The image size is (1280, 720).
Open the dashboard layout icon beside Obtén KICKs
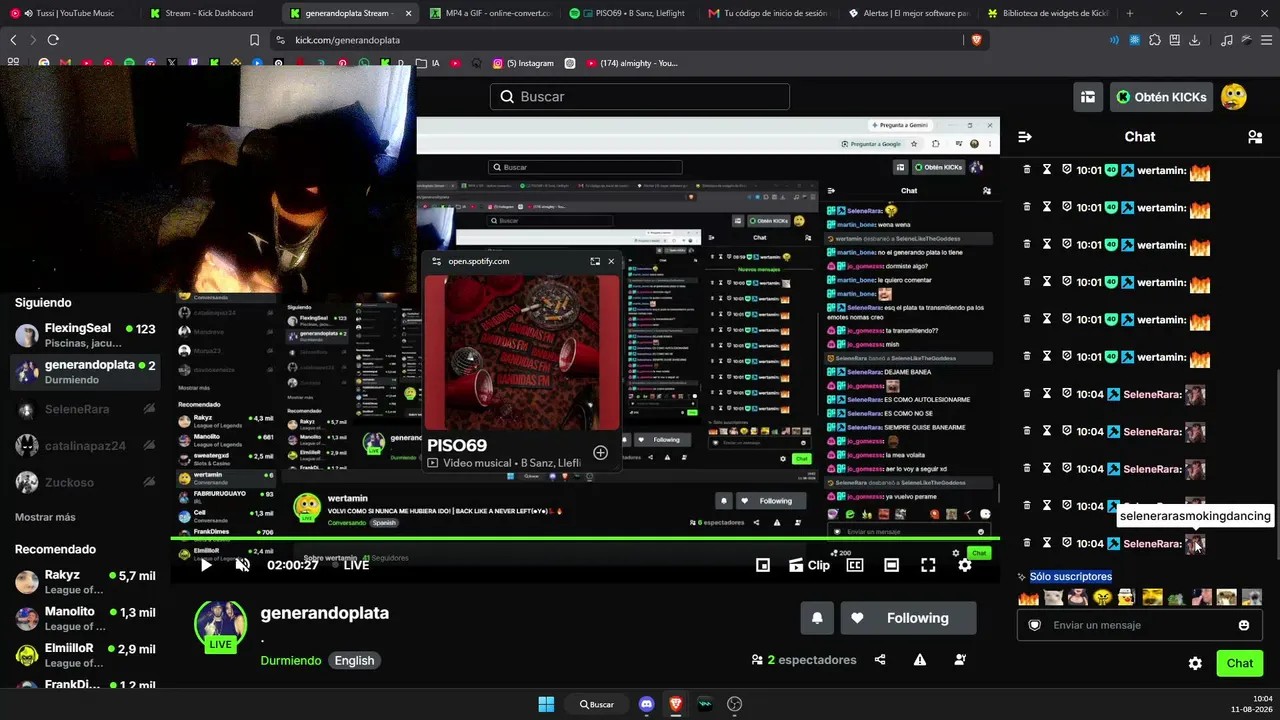[1088, 97]
